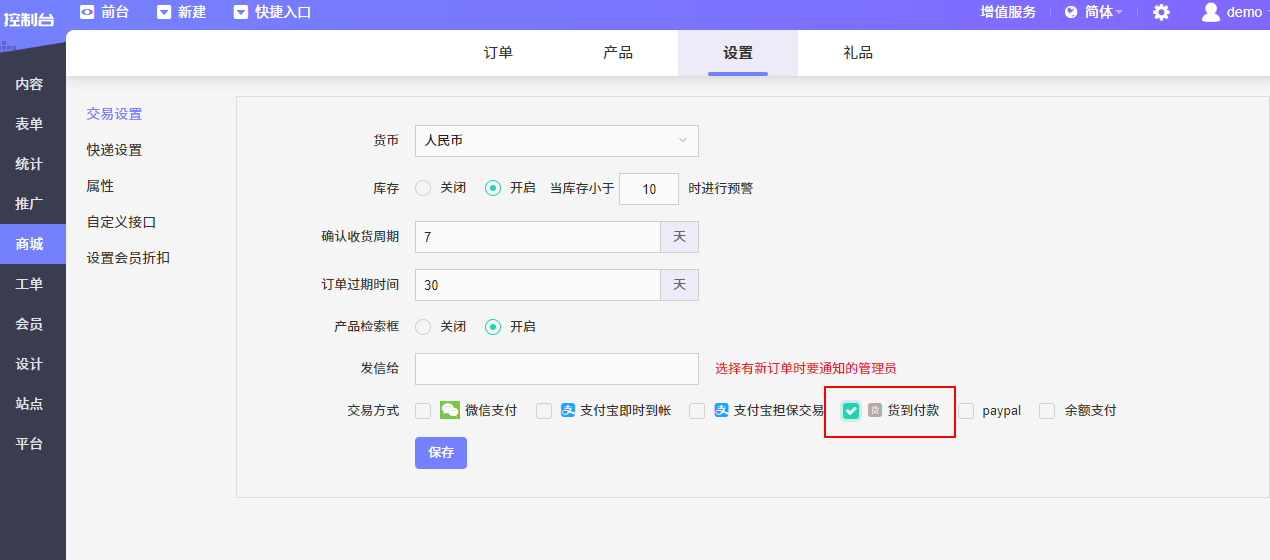The image size is (1270, 560).
Task: Click the globe icon beside 简体
Action: click(x=1071, y=12)
